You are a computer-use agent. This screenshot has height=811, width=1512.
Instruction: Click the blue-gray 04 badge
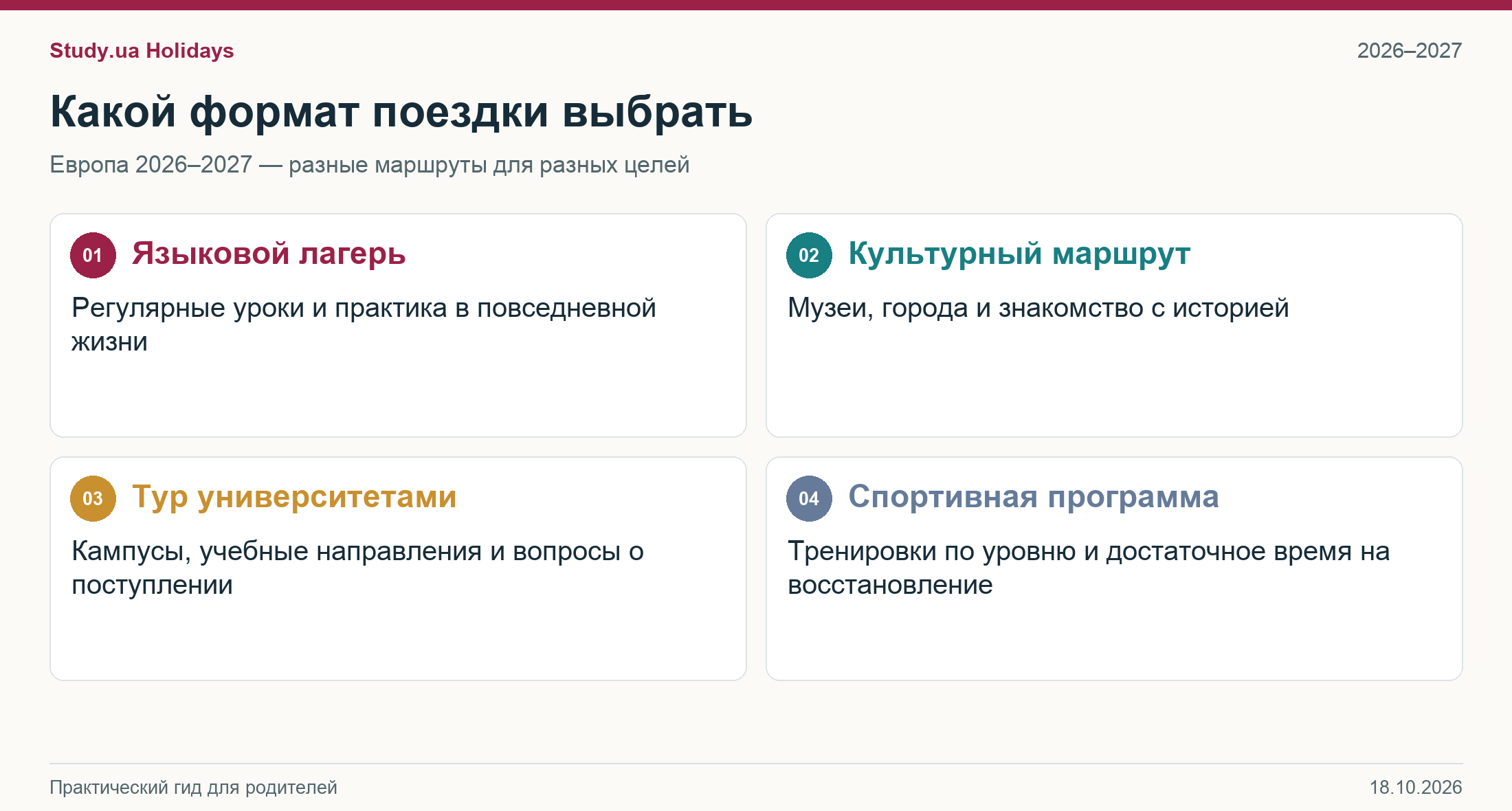809,498
